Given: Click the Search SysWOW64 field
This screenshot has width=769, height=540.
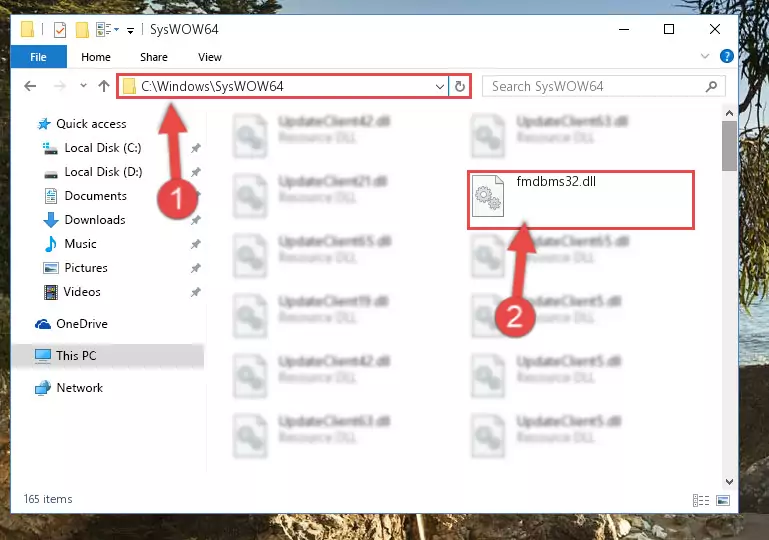Looking at the screenshot, I should click(x=603, y=86).
